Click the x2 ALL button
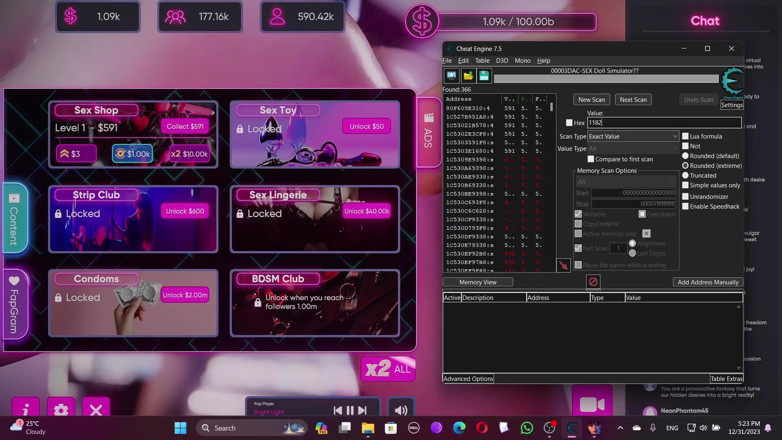The height and width of the screenshot is (440, 782). coord(388,369)
